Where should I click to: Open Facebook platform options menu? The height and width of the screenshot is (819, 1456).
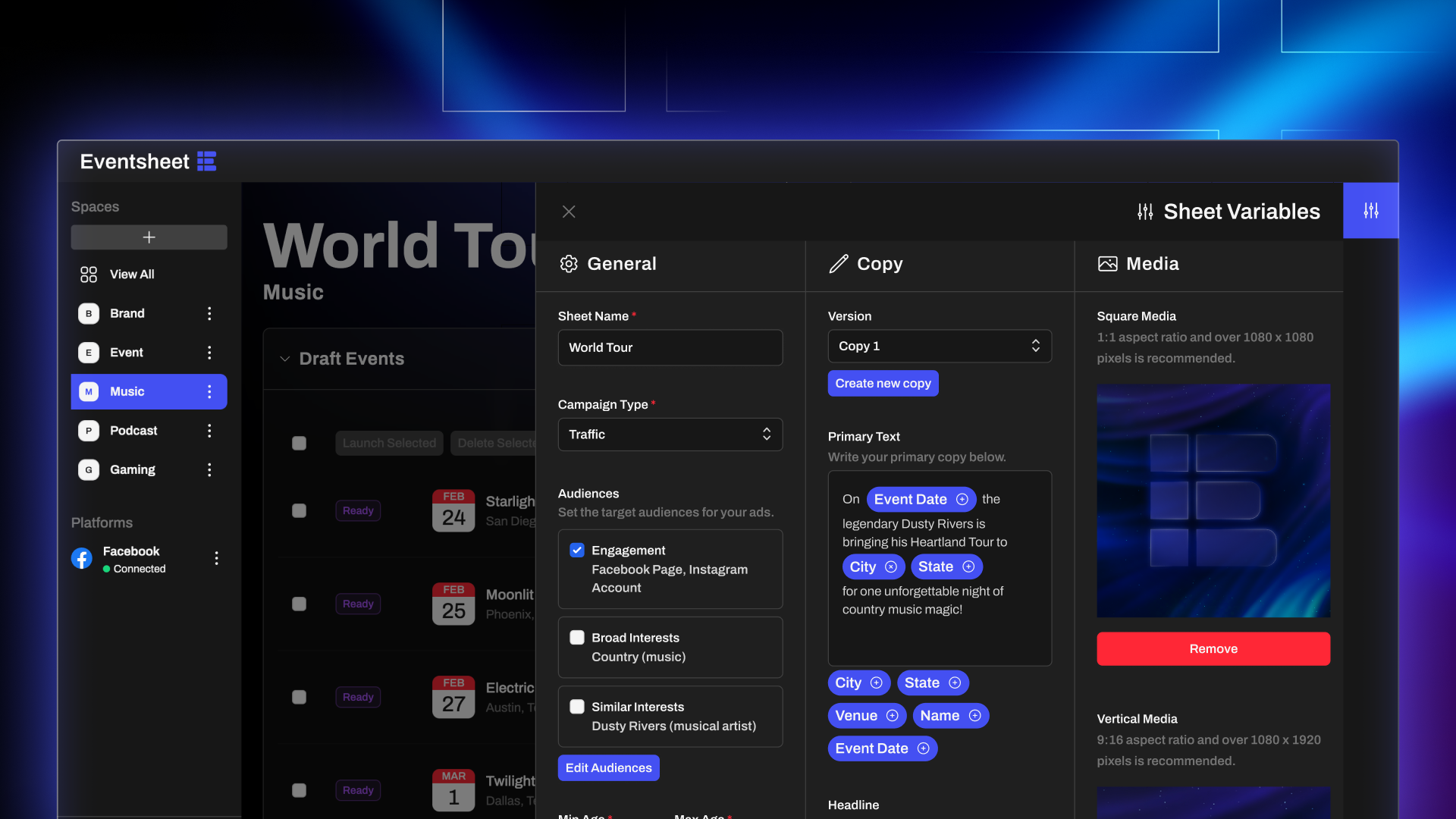[x=217, y=559]
